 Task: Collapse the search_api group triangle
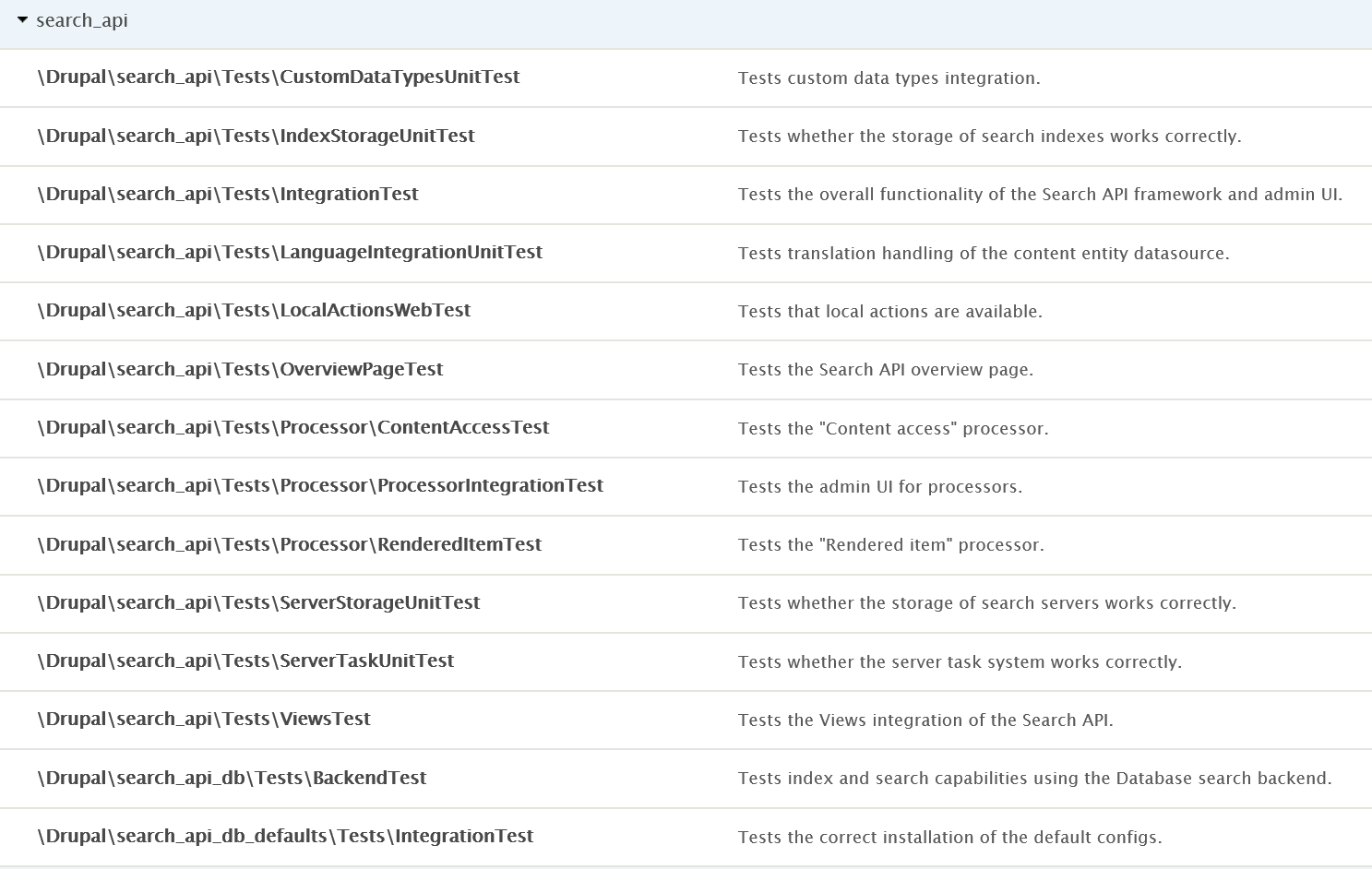(23, 20)
